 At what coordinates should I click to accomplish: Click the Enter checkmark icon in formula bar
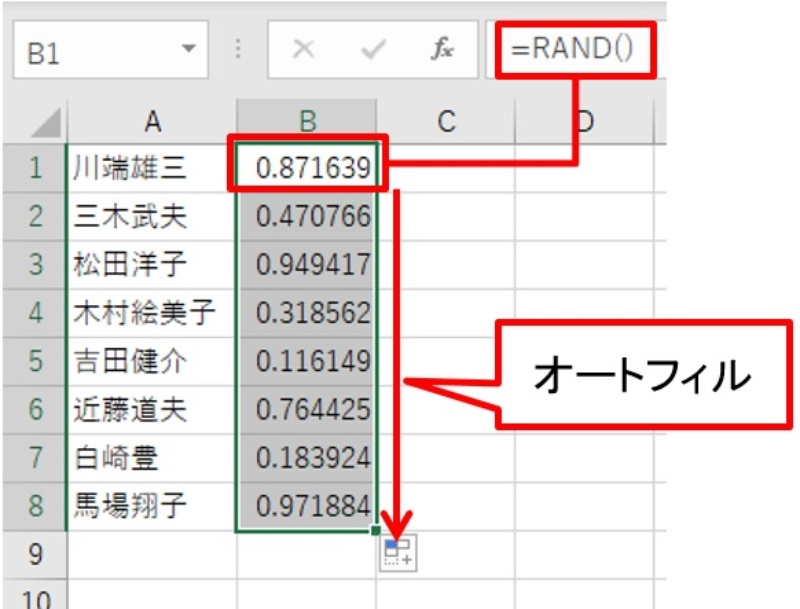(x=372, y=50)
